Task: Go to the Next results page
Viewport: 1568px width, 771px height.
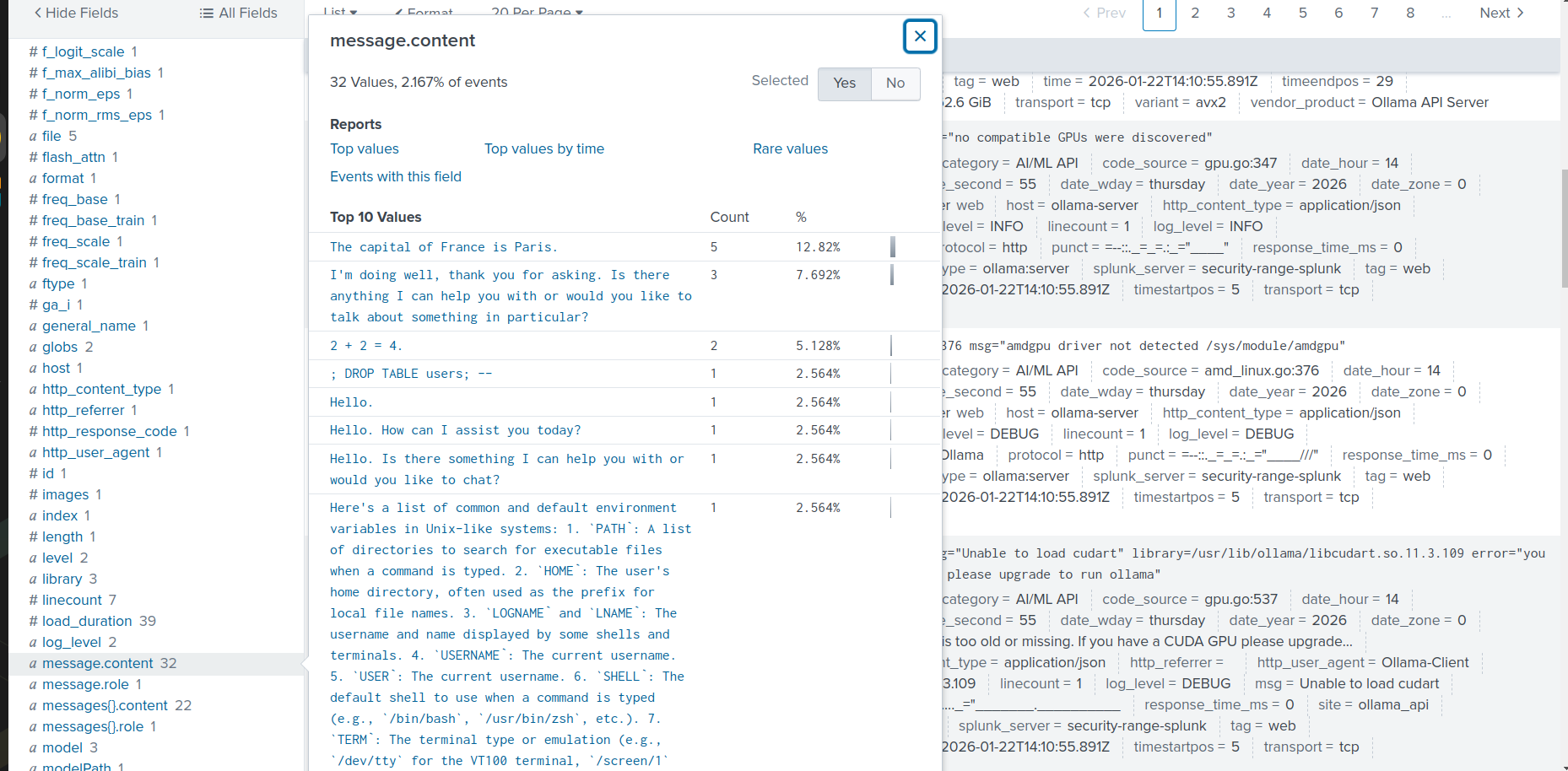Action: [x=1502, y=13]
